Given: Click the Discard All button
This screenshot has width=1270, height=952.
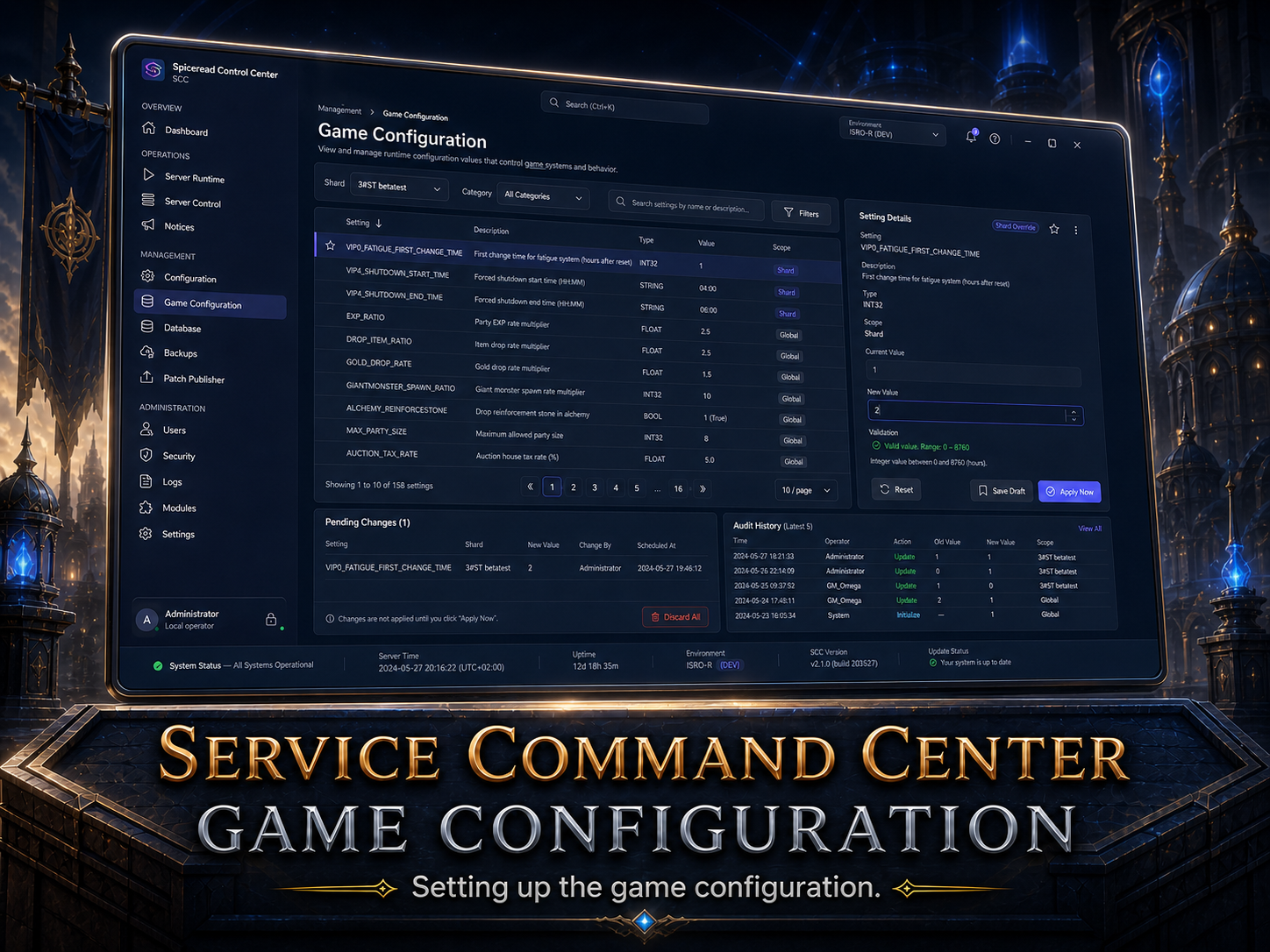Looking at the screenshot, I should pyautogui.click(x=675, y=617).
